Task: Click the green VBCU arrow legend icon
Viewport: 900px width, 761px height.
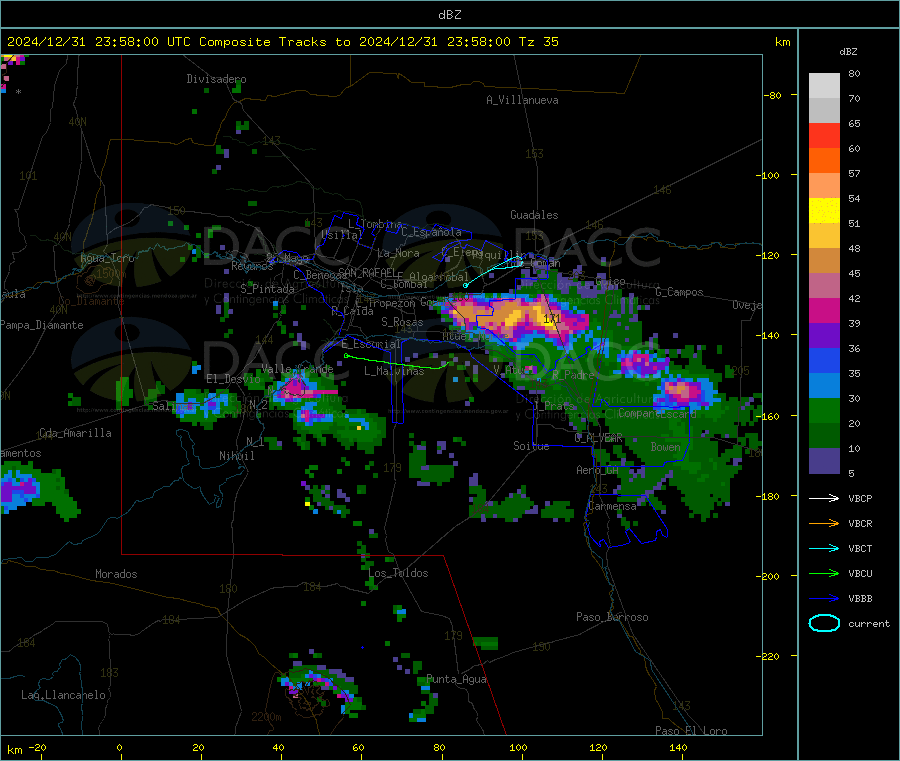Action: (x=824, y=573)
